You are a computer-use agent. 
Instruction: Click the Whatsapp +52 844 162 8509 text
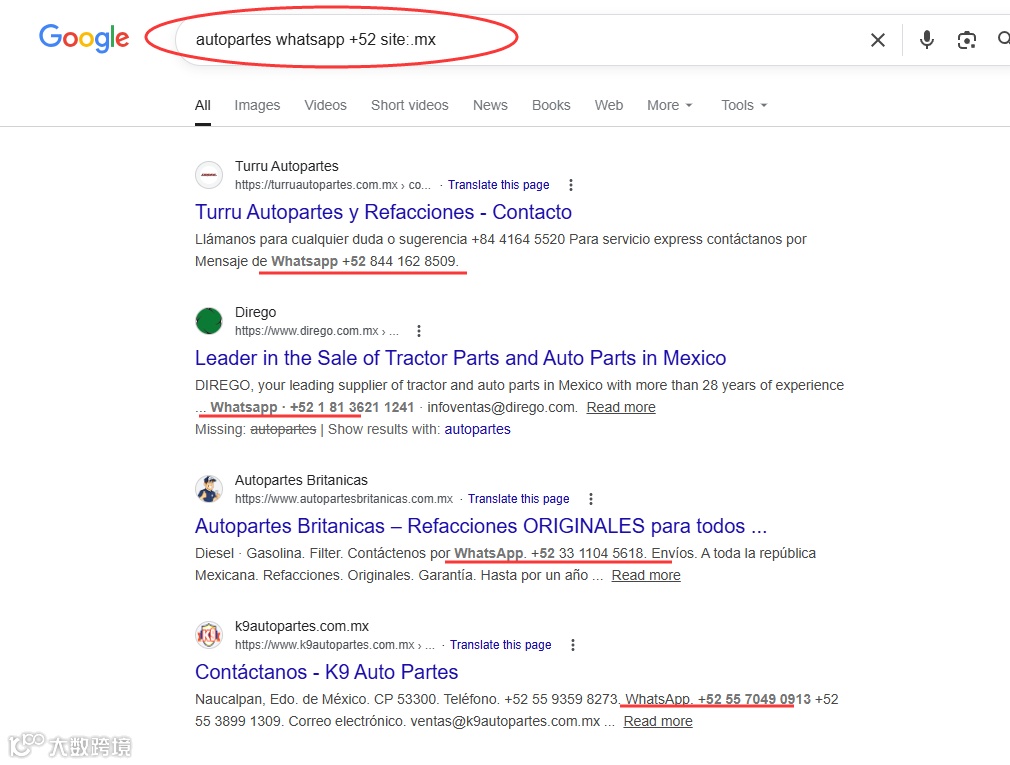click(364, 261)
